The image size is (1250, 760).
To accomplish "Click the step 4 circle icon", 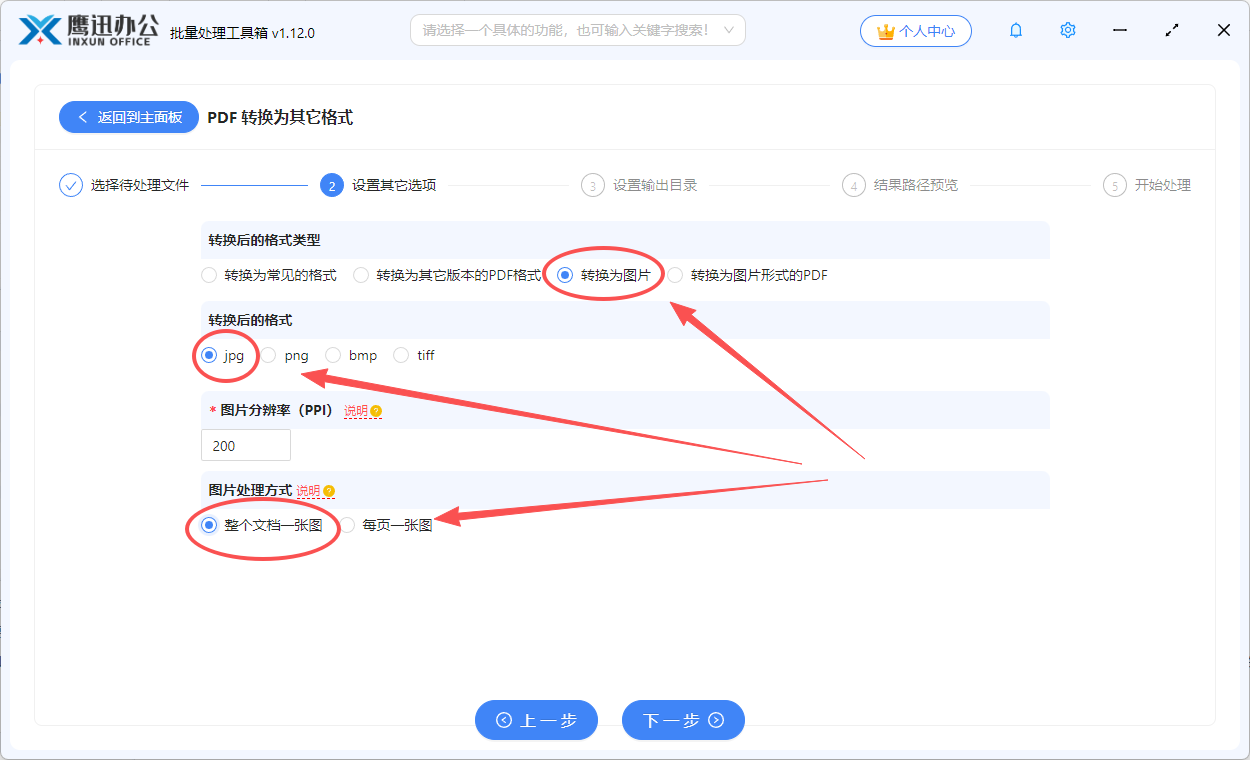I will [x=853, y=185].
